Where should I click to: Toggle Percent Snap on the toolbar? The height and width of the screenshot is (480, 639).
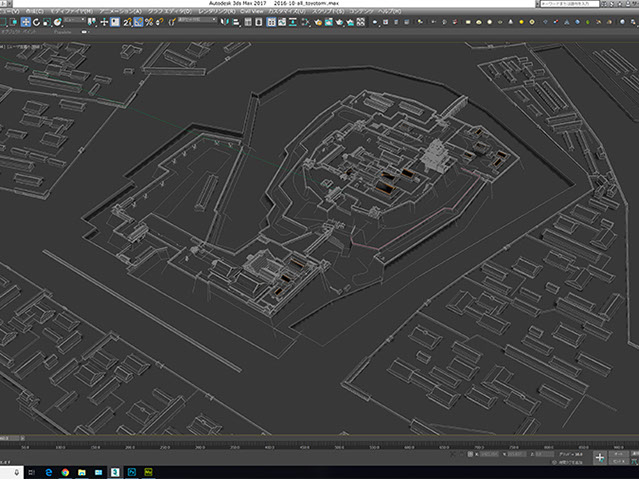[x=147, y=21]
